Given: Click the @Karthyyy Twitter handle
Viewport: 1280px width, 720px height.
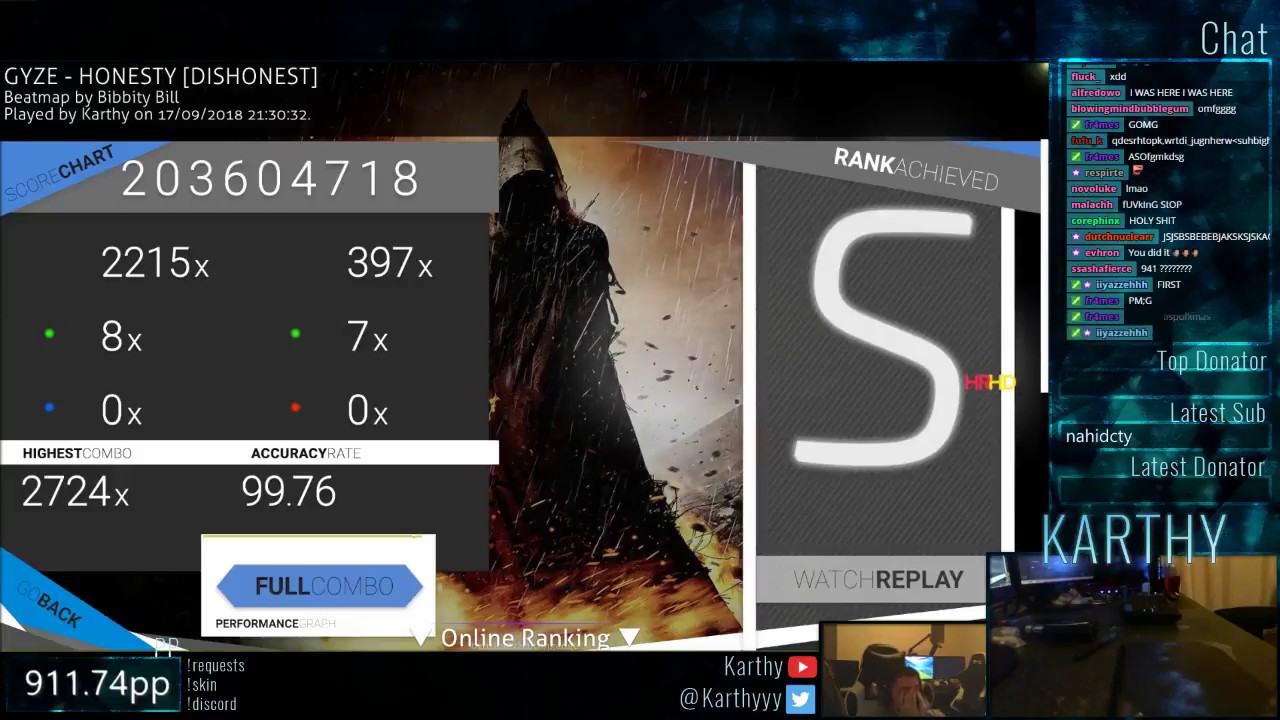Looking at the screenshot, I should 730,699.
